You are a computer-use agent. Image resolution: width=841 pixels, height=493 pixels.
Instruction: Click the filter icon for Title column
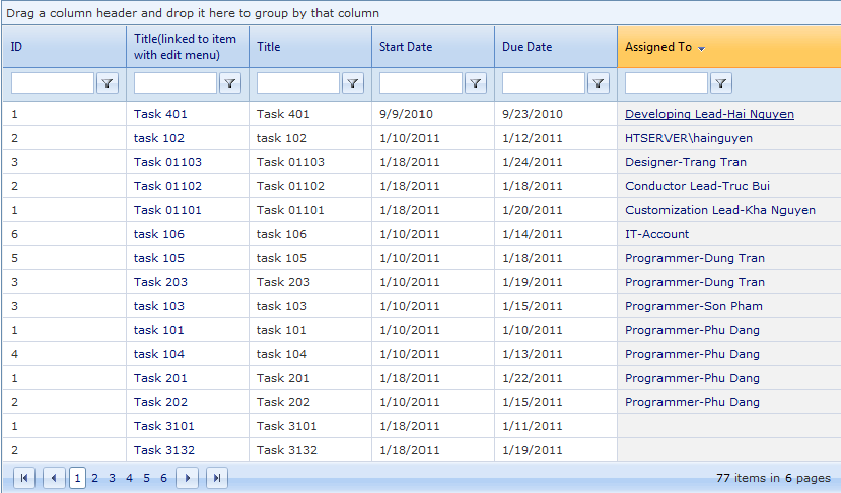[353, 83]
